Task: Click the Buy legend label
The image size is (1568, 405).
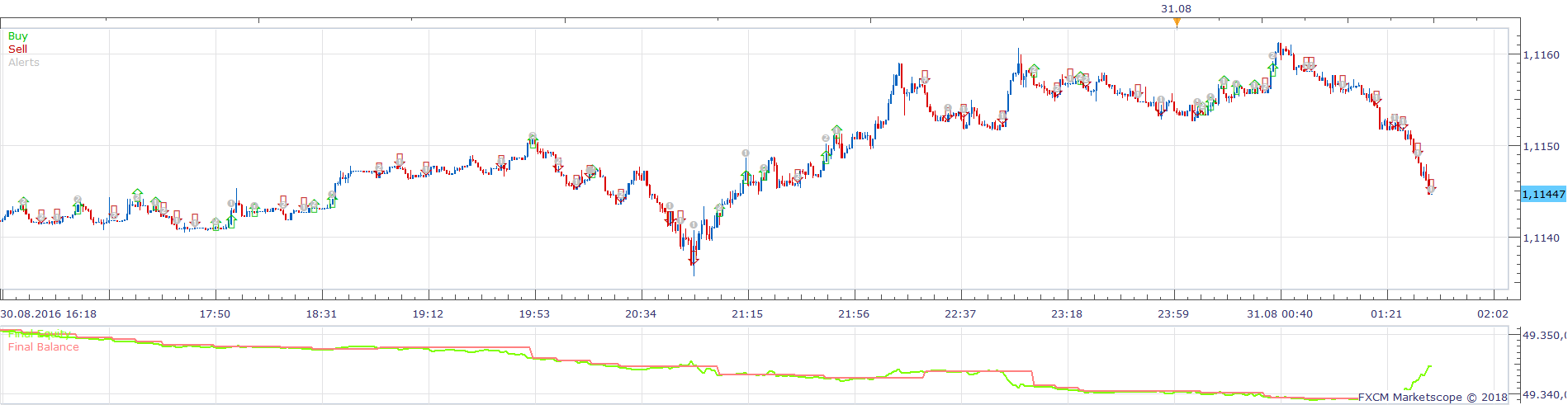Action: [x=17, y=36]
